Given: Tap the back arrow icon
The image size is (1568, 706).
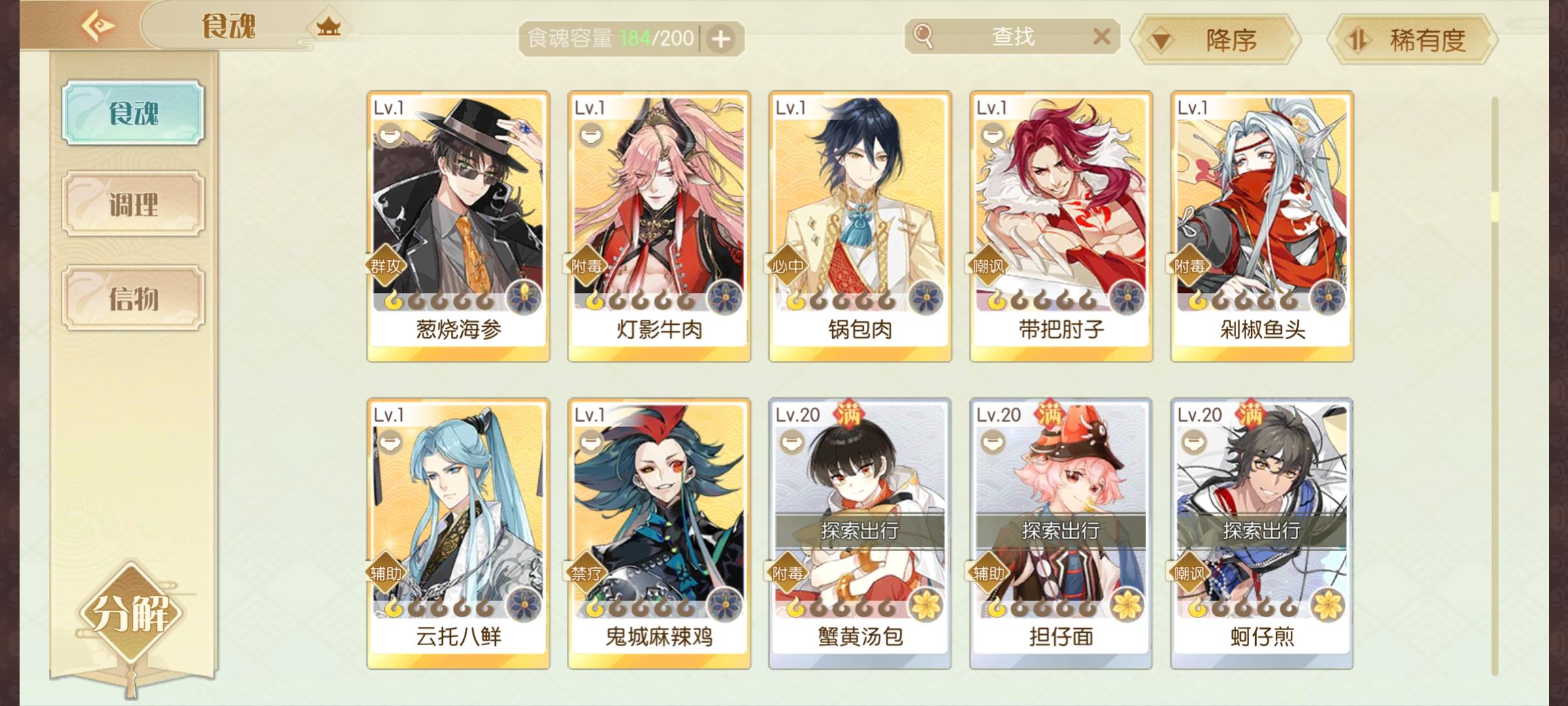Looking at the screenshot, I should point(98,27).
